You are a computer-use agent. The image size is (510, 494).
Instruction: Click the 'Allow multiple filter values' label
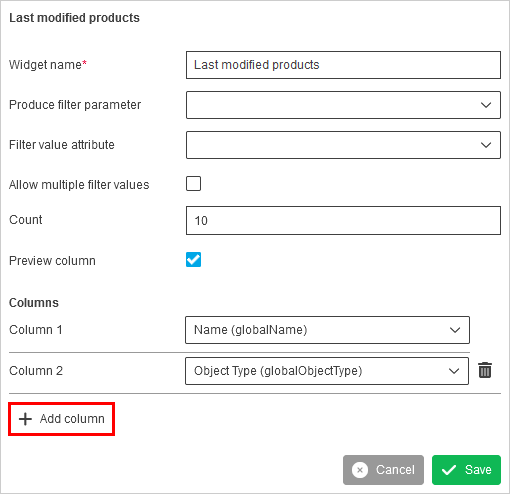(x=79, y=185)
